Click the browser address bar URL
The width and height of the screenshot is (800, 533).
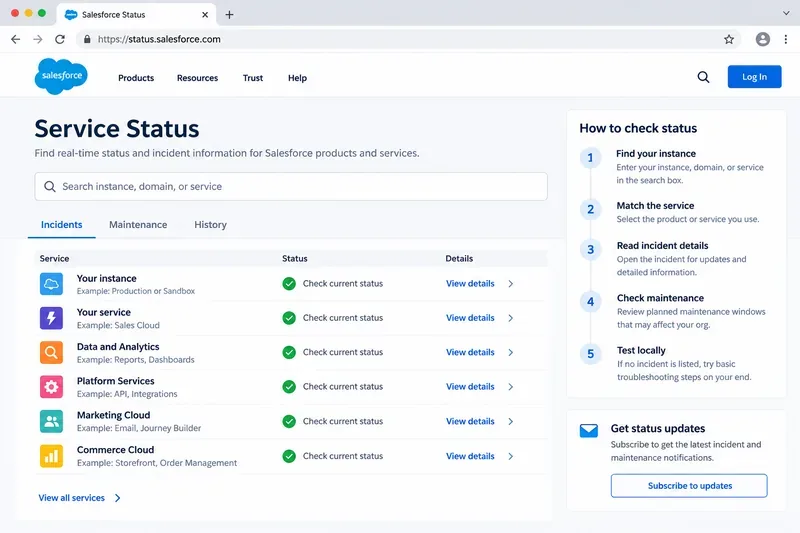point(159,39)
